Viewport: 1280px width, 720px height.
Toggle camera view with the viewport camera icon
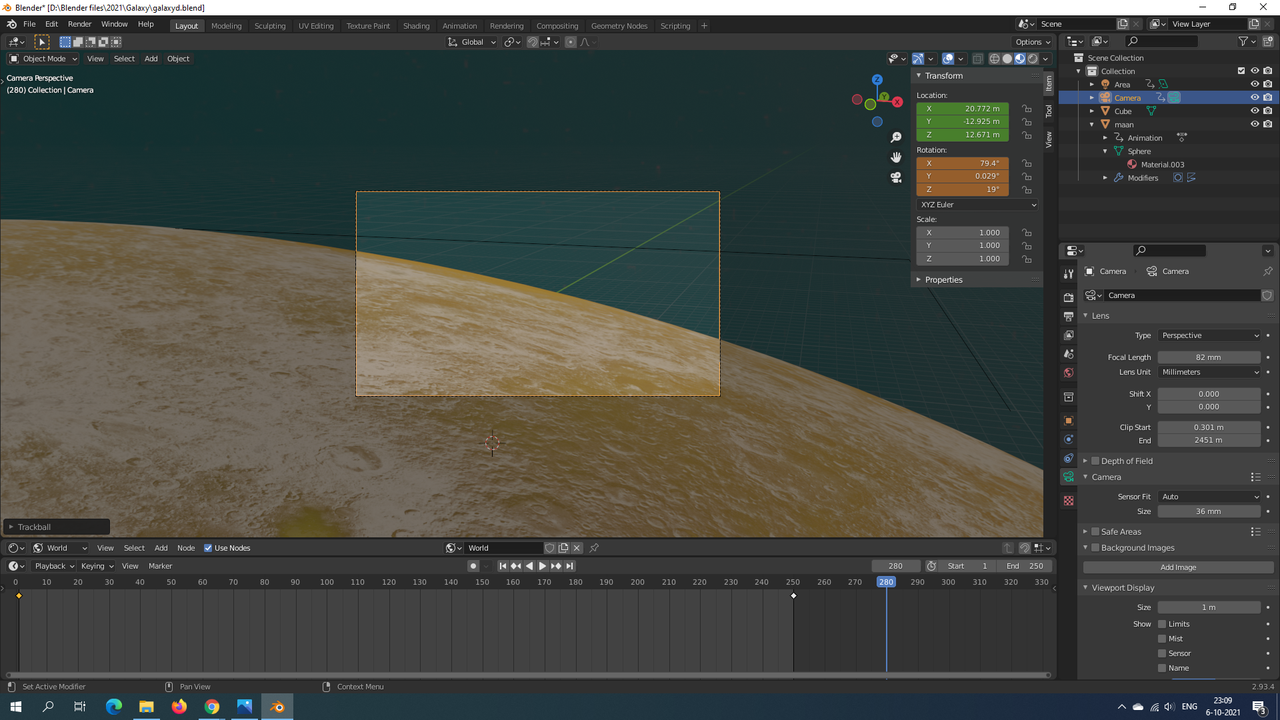coord(896,177)
